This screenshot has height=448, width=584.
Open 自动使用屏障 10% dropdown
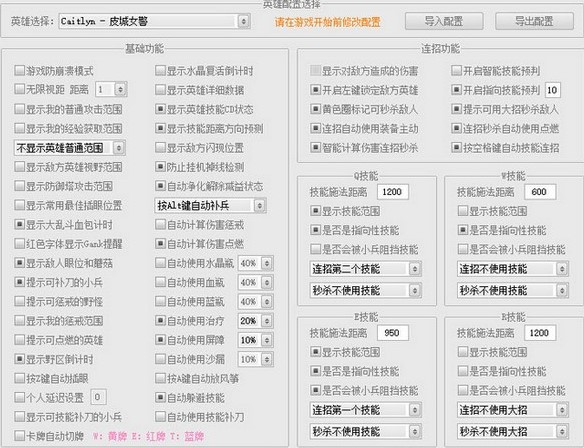click(256, 340)
